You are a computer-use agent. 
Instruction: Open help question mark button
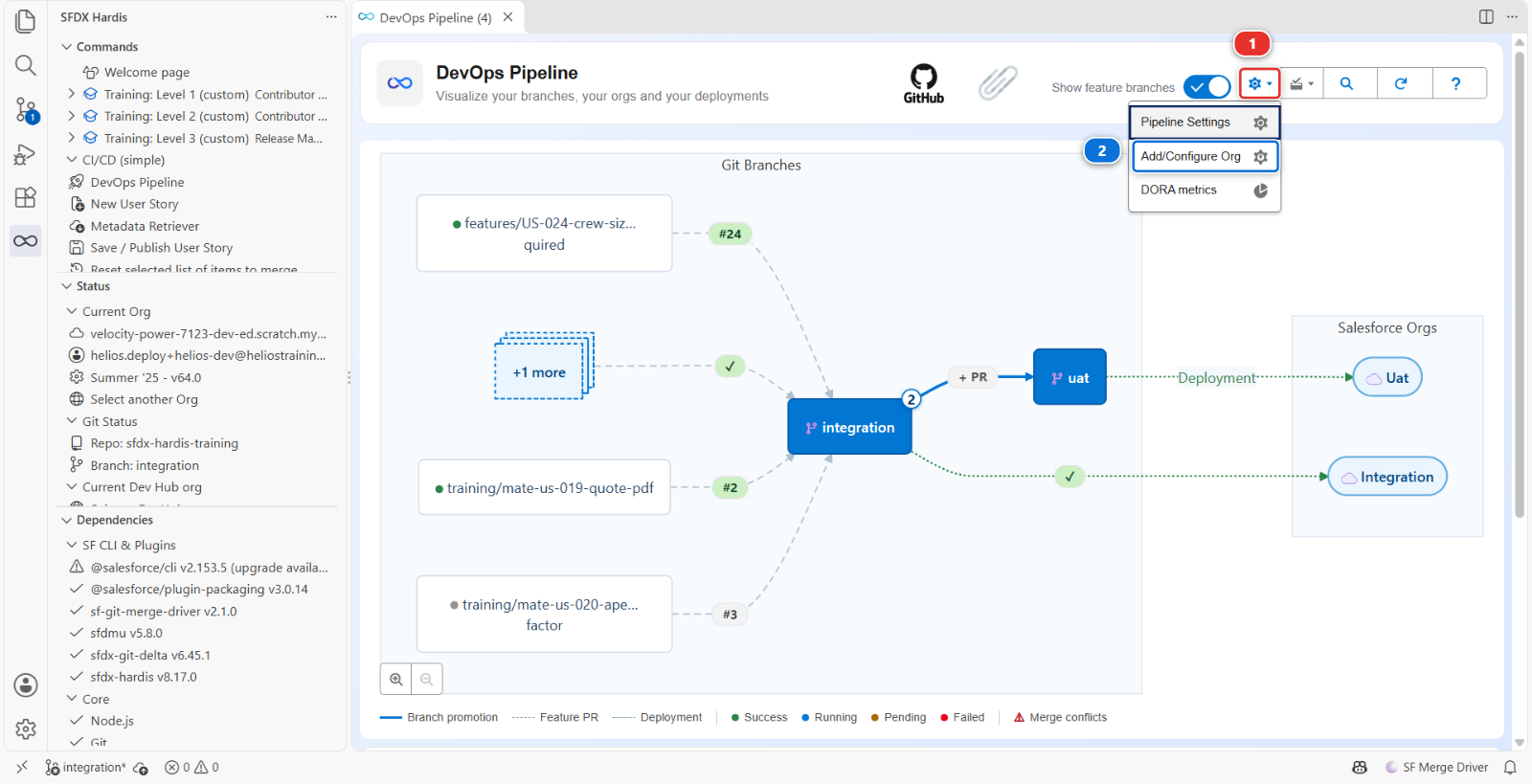click(x=1456, y=83)
